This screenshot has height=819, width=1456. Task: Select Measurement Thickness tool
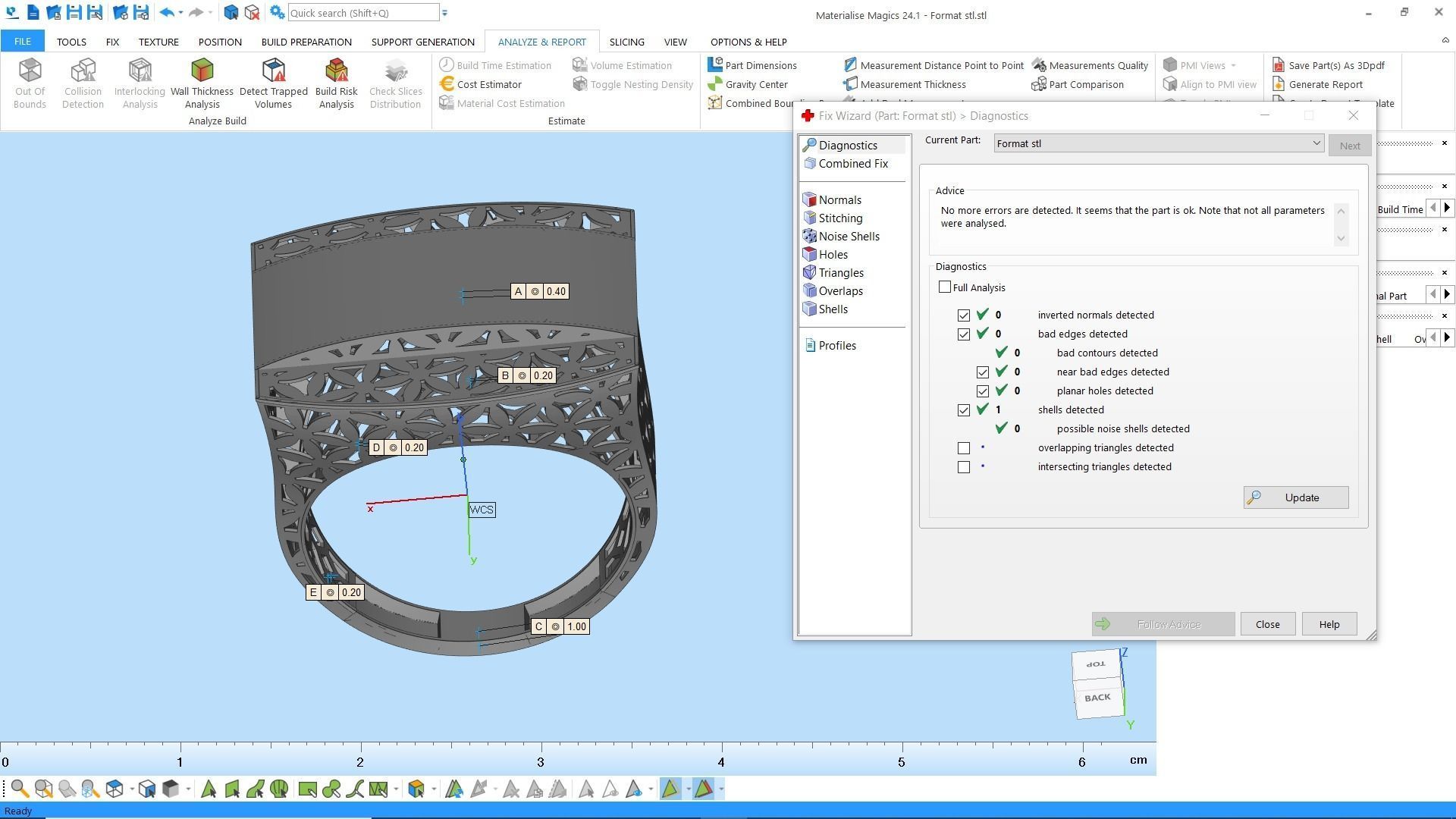pos(912,84)
